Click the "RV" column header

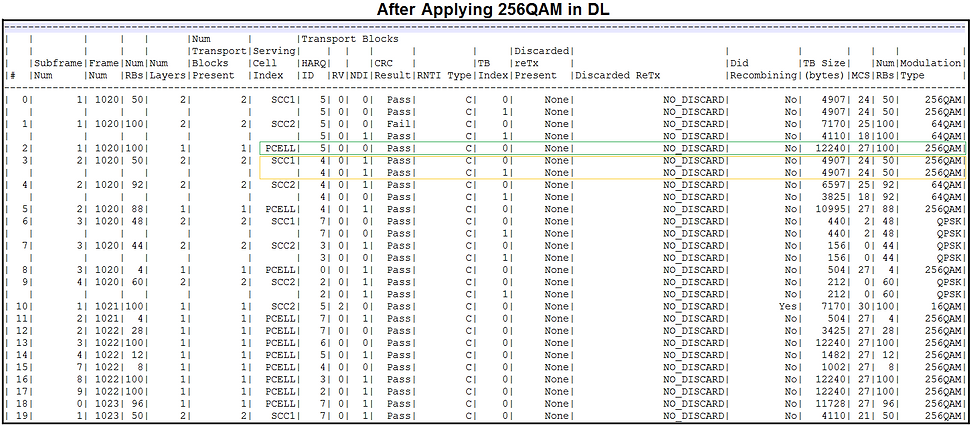click(338, 76)
